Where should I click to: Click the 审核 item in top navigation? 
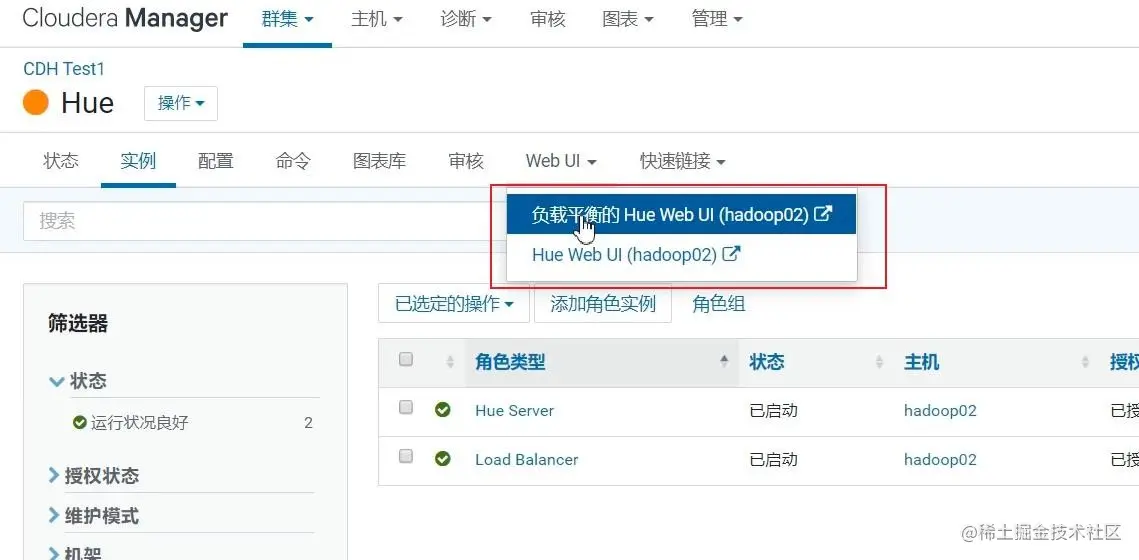[x=548, y=20]
